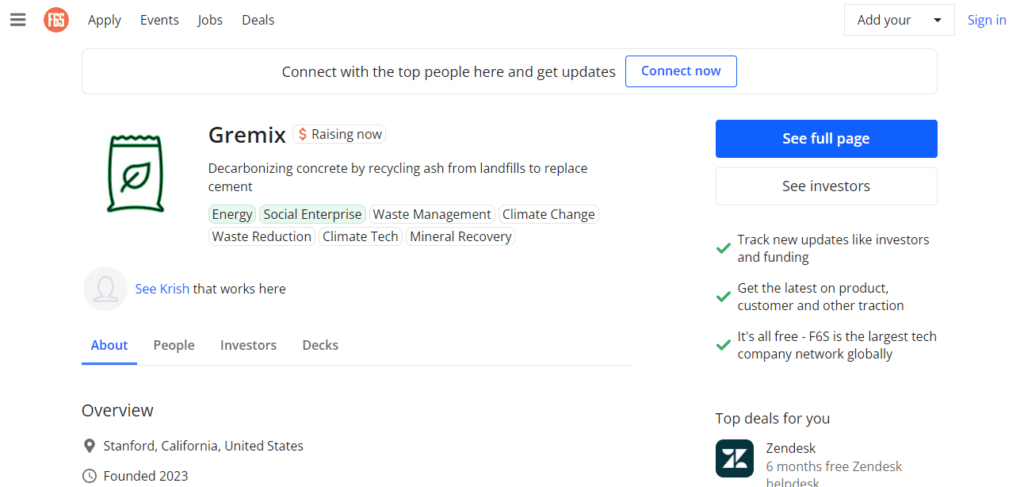Click the See investors button
The image size is (1024, 487).
(x=826, y=186)
